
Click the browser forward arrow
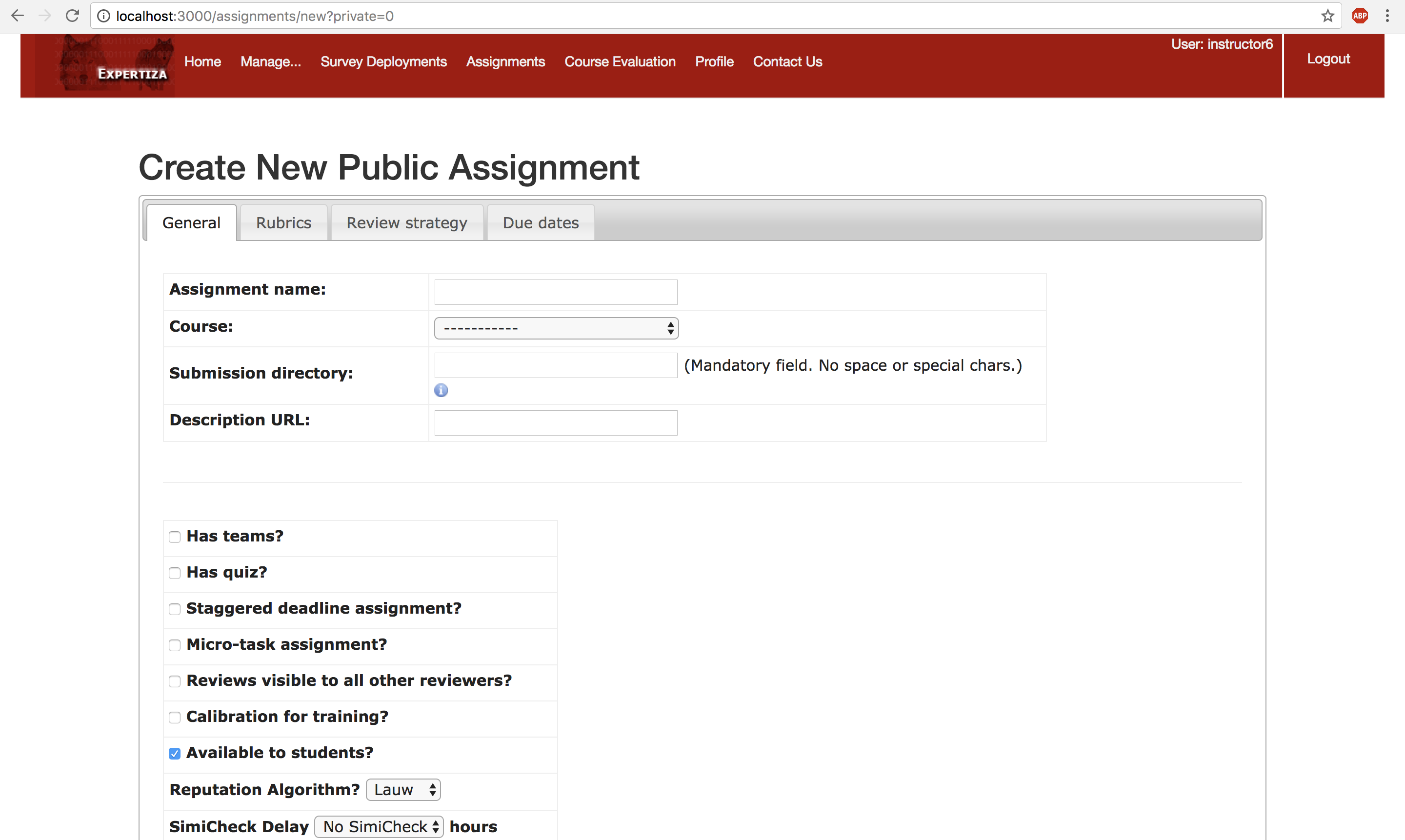(45, 16)
